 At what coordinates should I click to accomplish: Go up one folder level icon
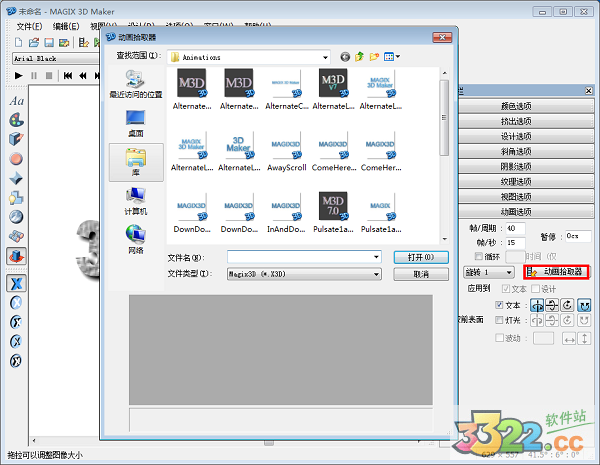359,57
